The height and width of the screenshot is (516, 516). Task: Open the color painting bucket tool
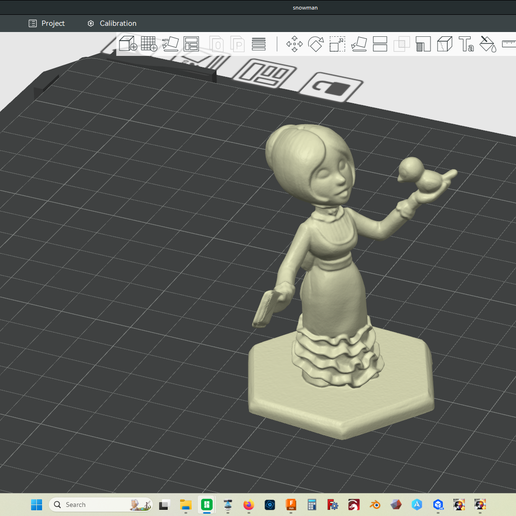pos(488,44)
